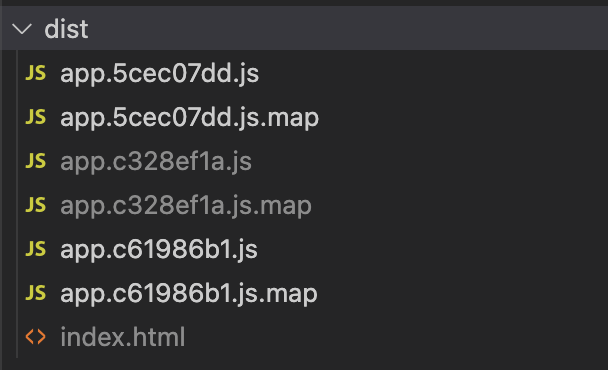The image size is (608, 370).
Task: Click the JS icon of app.c328ef1a.js
Action: pyautogui.click(x=36, y=161)
